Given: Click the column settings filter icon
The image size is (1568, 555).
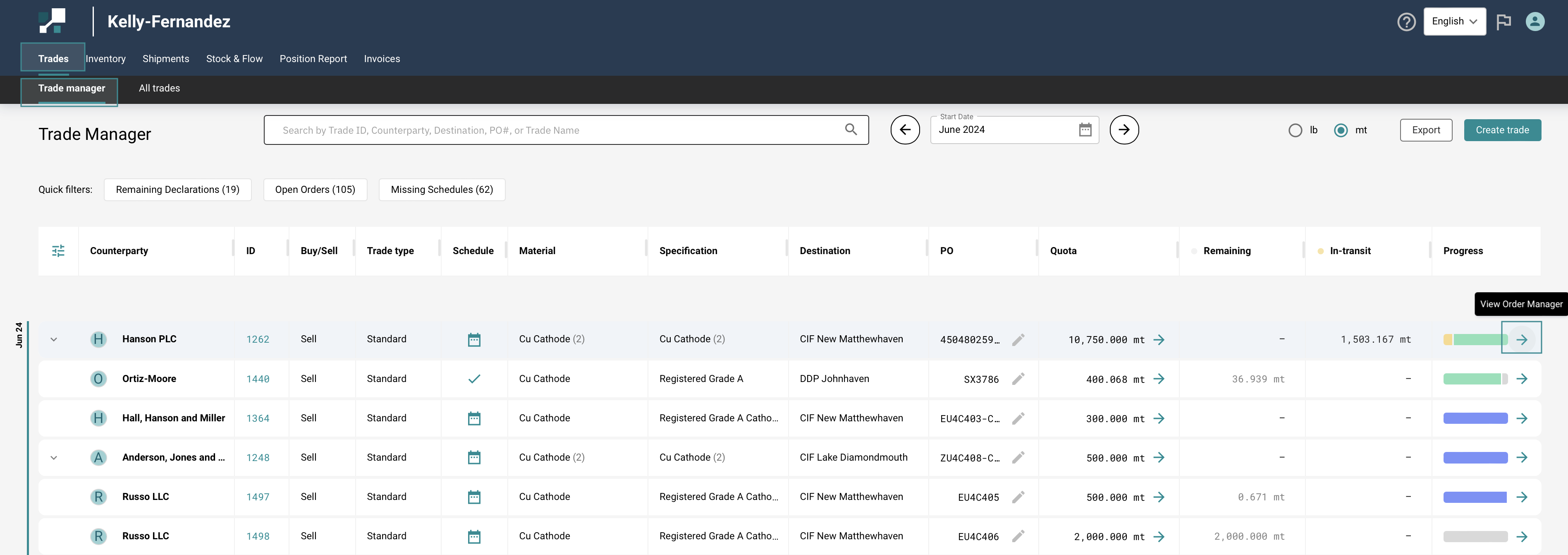Looking at the screenshot, I should point(58,250).
